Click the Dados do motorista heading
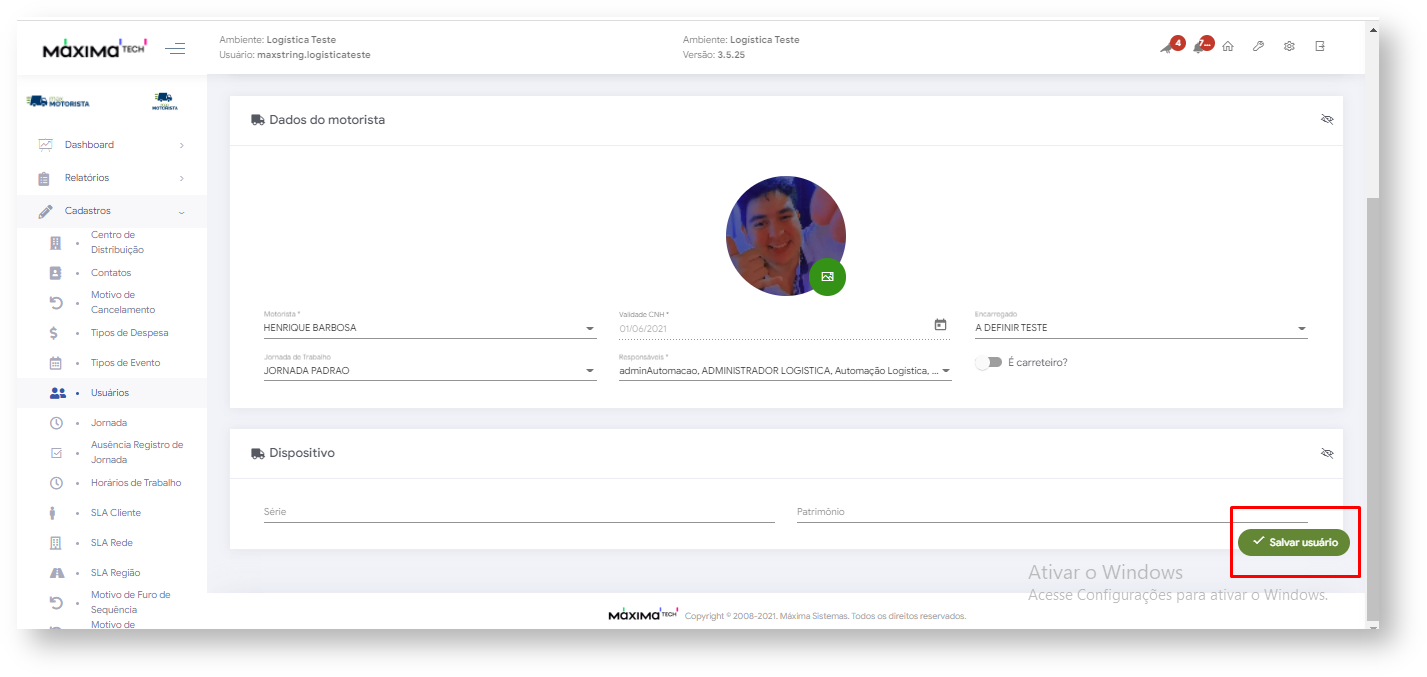The height and width of the screenshot is (677, 1427). 327,120
